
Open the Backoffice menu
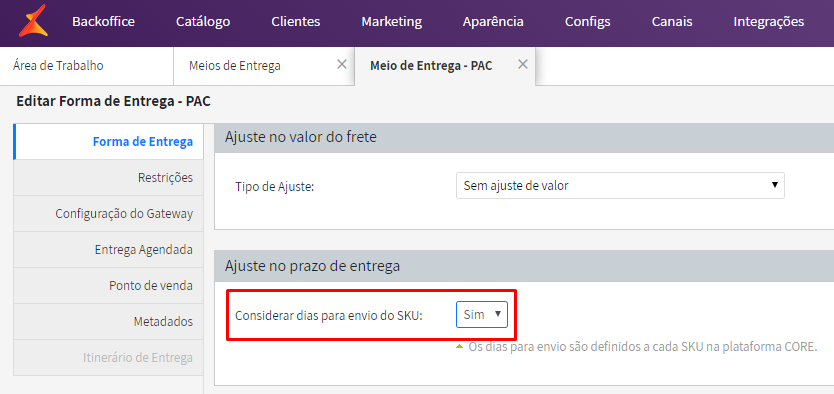103,22
